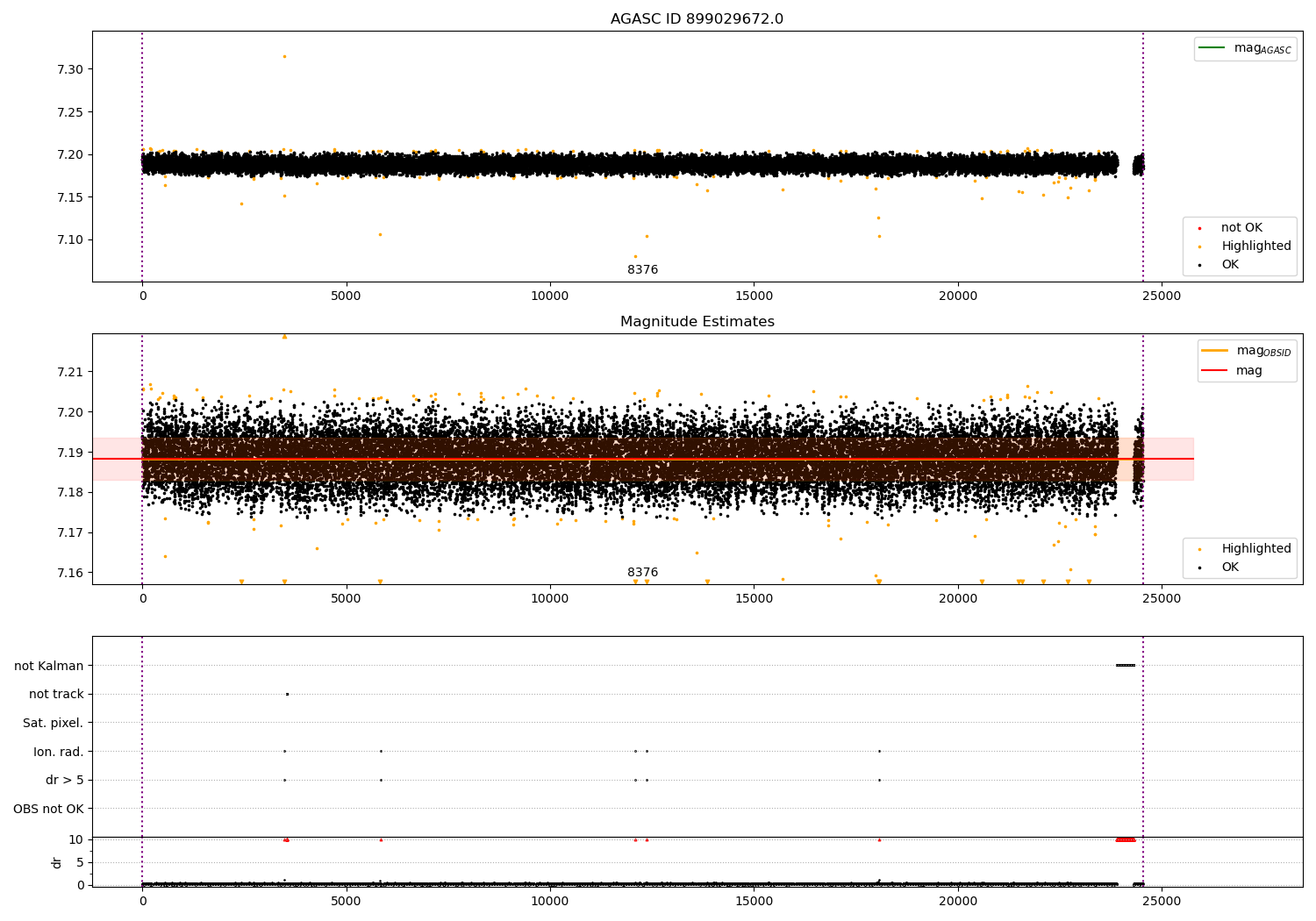Click the '8376' label in the middle plot
The image size is (1316, 921).
[642, 573]
